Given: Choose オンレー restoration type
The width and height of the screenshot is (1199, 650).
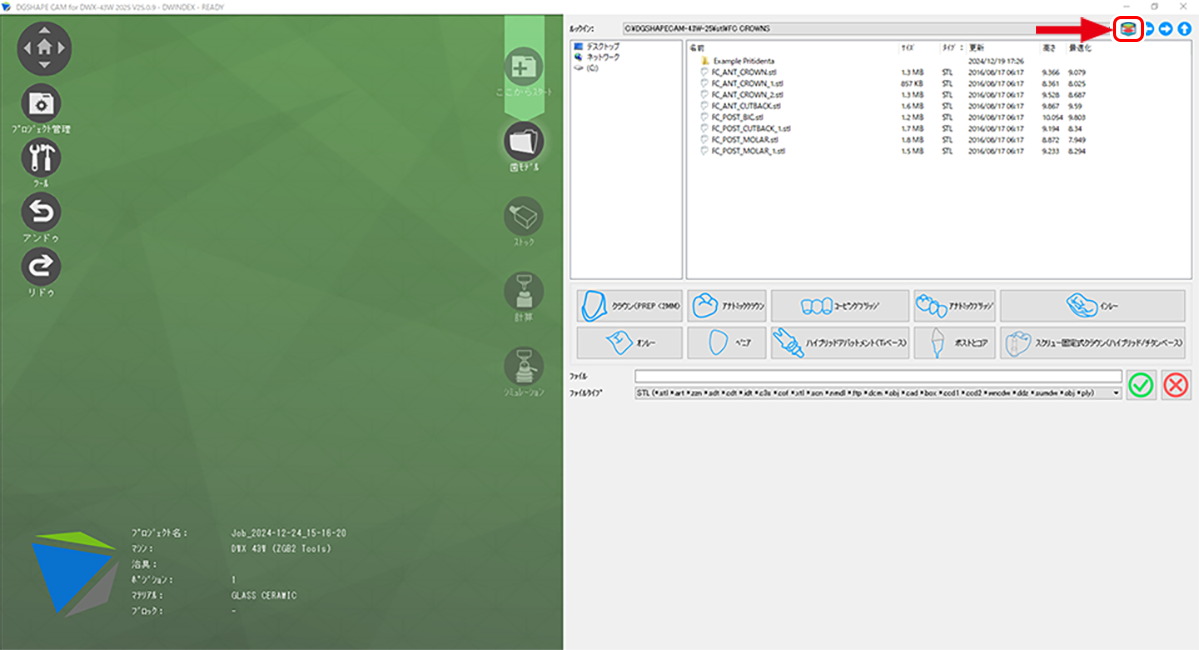Looking at the screenshot, I should pyautogui.click(x=629, y=343).
